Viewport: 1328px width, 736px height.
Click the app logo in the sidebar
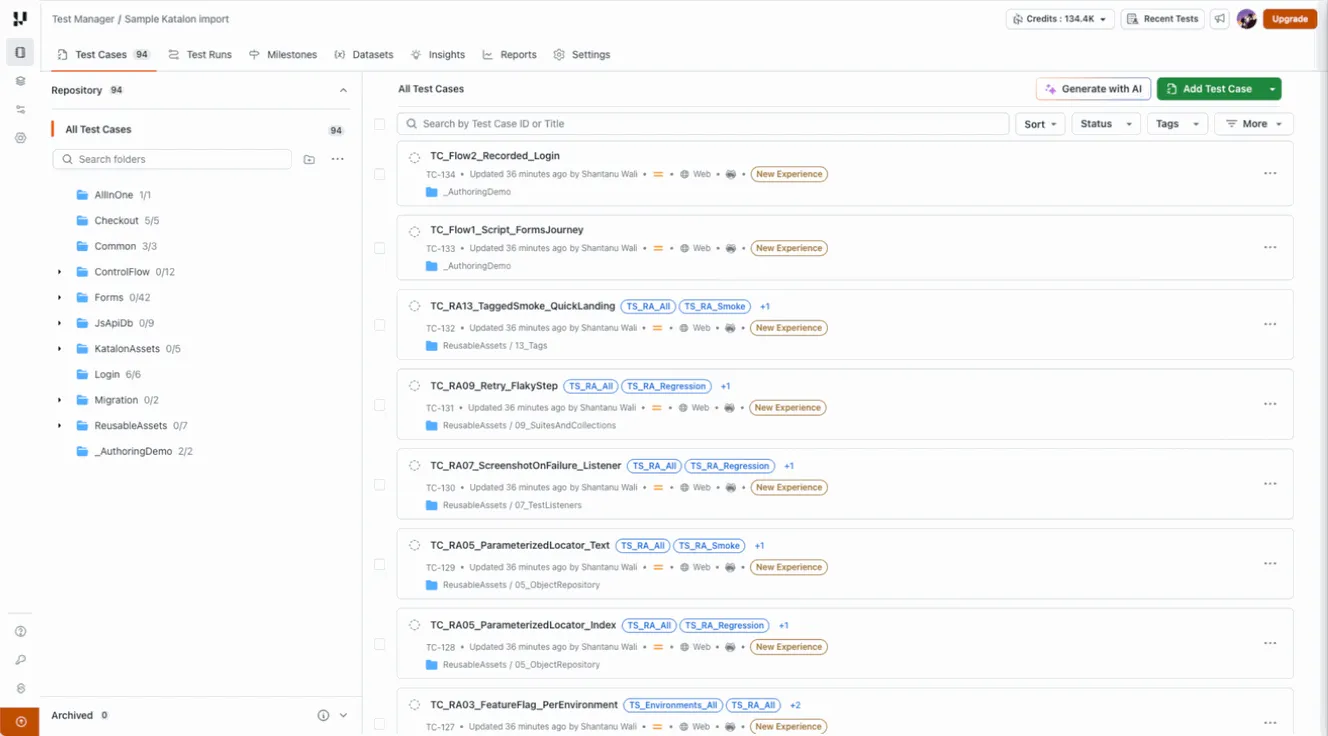click(x=20, y=19)
